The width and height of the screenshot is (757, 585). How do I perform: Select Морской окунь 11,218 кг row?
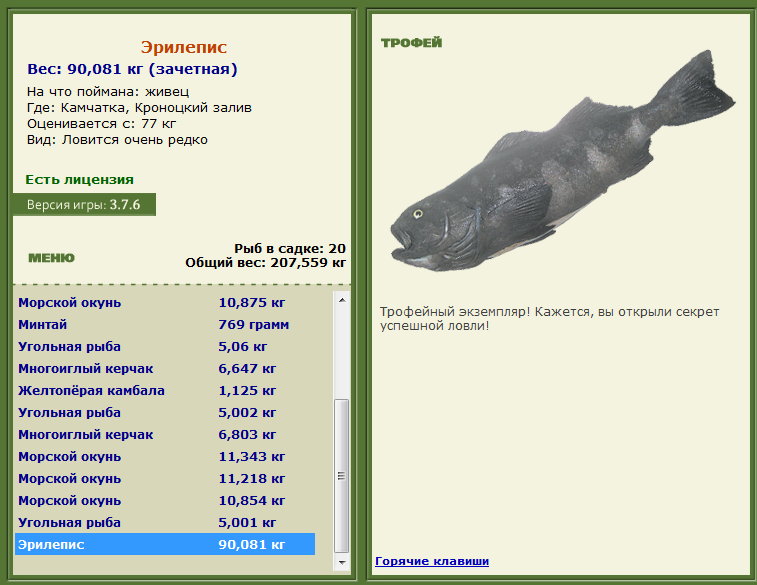165,479
